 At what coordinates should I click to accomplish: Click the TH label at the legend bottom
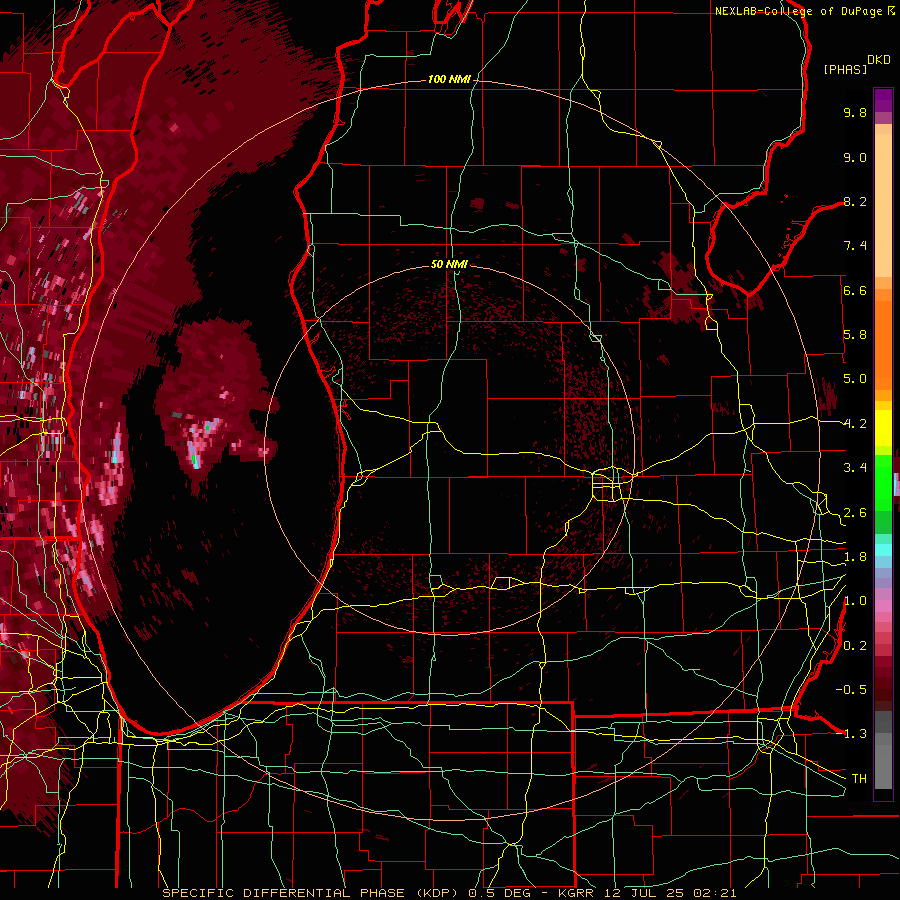(859, 779)
